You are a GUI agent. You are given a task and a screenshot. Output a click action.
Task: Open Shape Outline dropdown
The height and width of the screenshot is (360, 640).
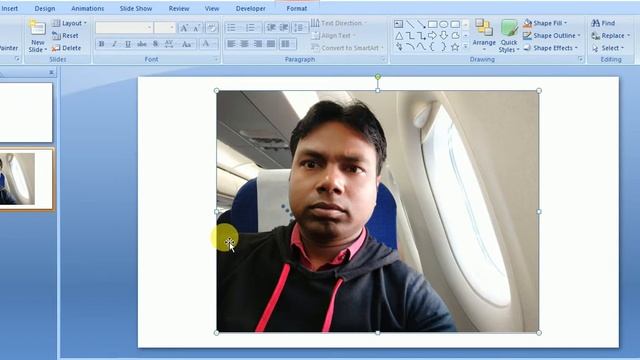[x=551, y=36]
